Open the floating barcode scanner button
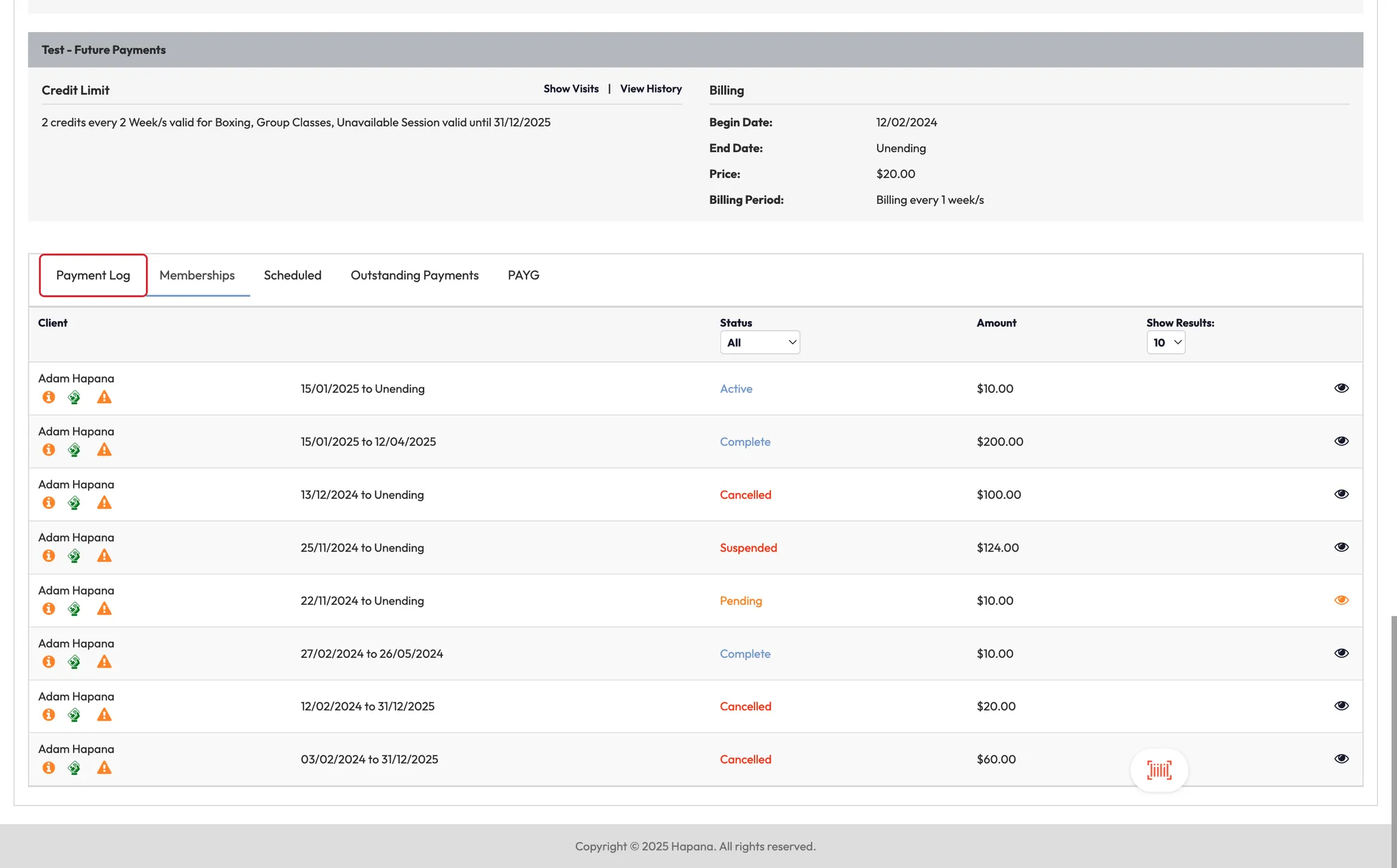Viewport: 1397px width, 868px height. click(x=1159, y=770)
